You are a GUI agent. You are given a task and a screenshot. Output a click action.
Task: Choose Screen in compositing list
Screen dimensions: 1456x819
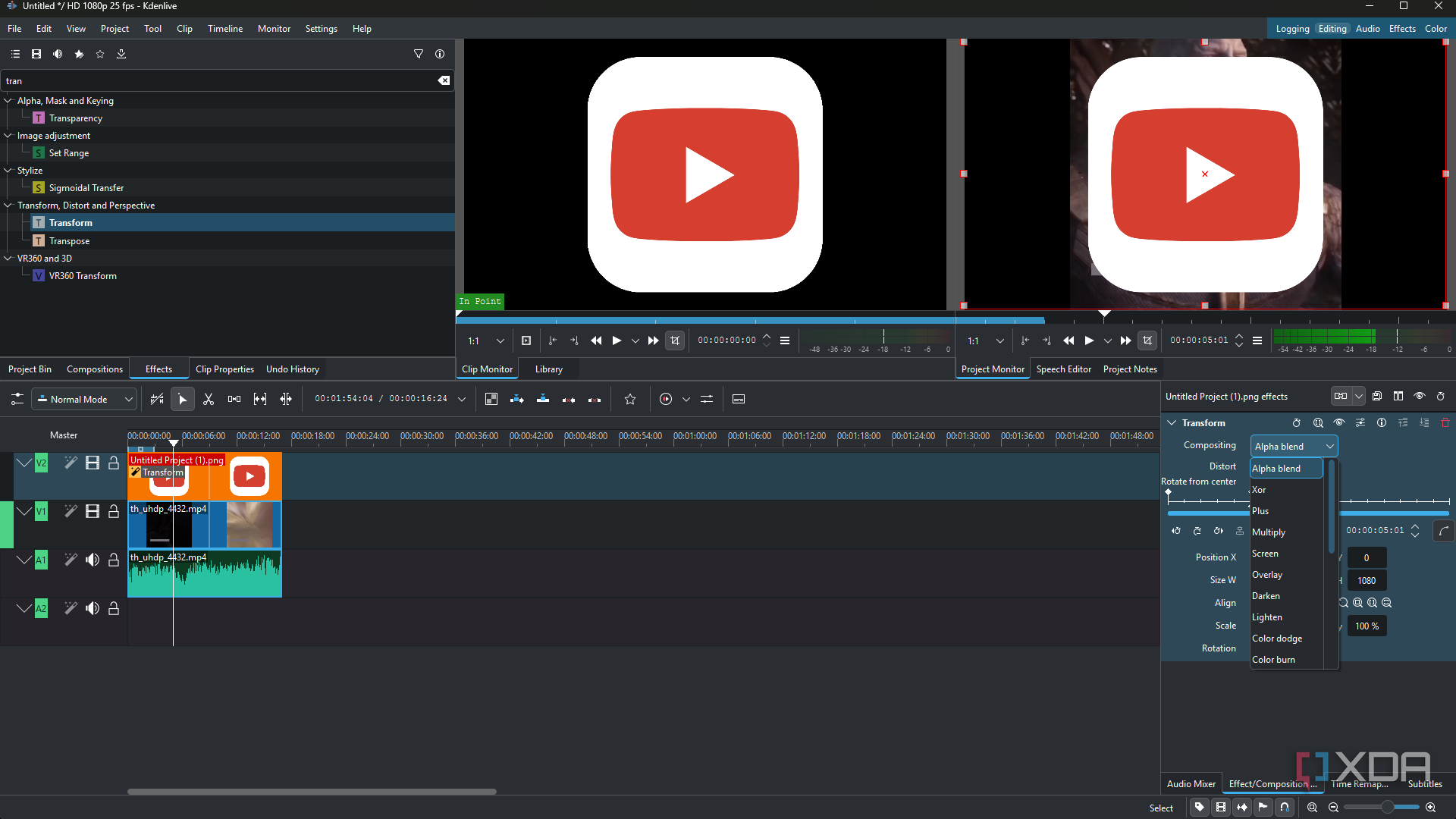pyautogui.click(x=1287, y=553)
